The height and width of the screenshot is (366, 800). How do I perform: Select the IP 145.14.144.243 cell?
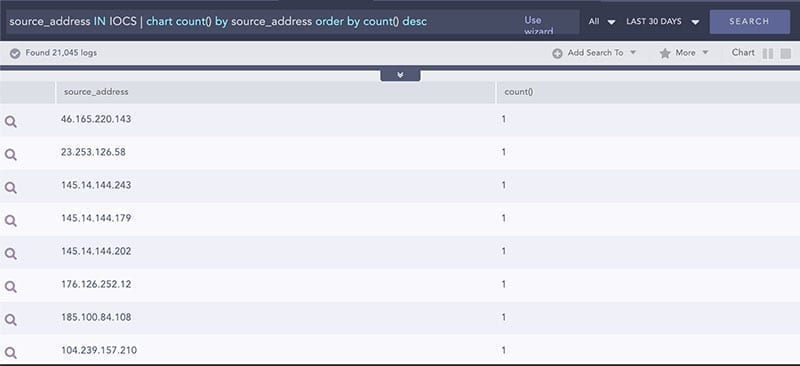coord(96,185)
